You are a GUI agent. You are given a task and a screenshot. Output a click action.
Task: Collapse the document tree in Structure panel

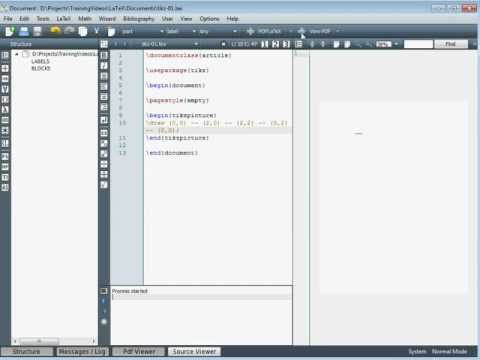(17, 54)
